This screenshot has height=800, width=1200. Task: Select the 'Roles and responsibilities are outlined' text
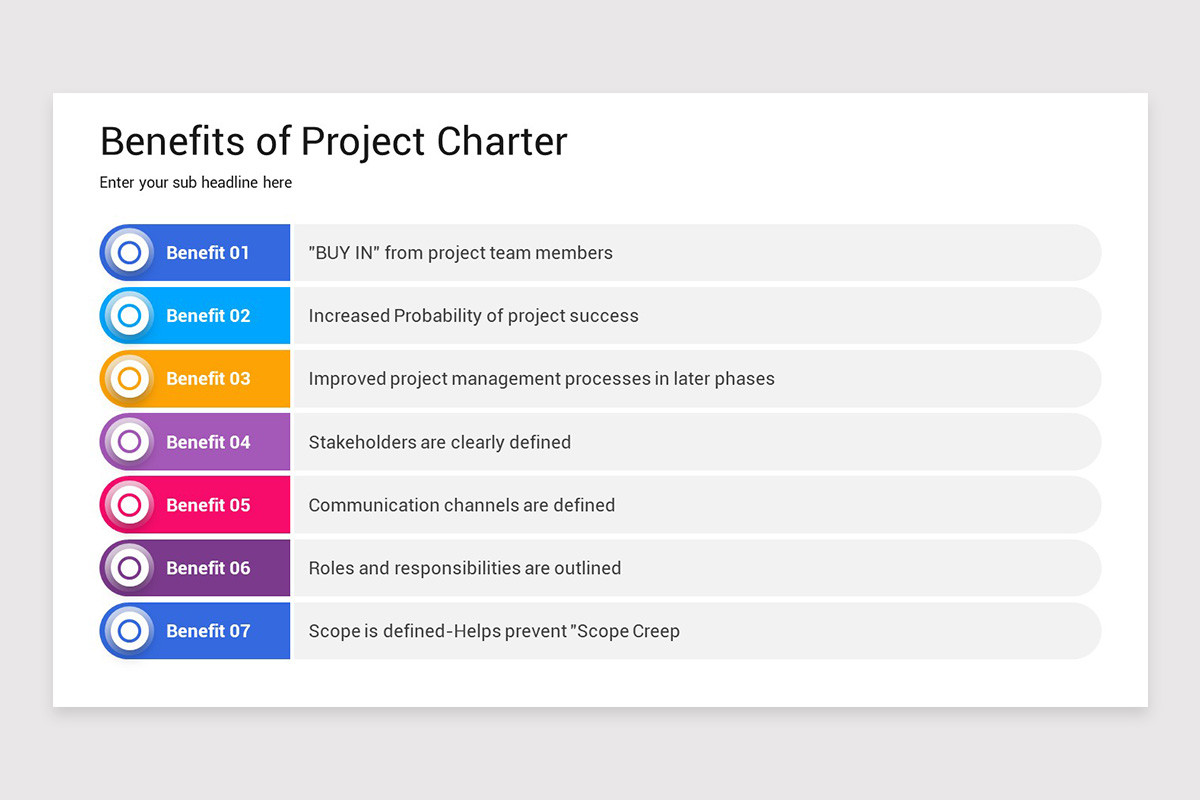pyautogui.click(x=465, y=568)
